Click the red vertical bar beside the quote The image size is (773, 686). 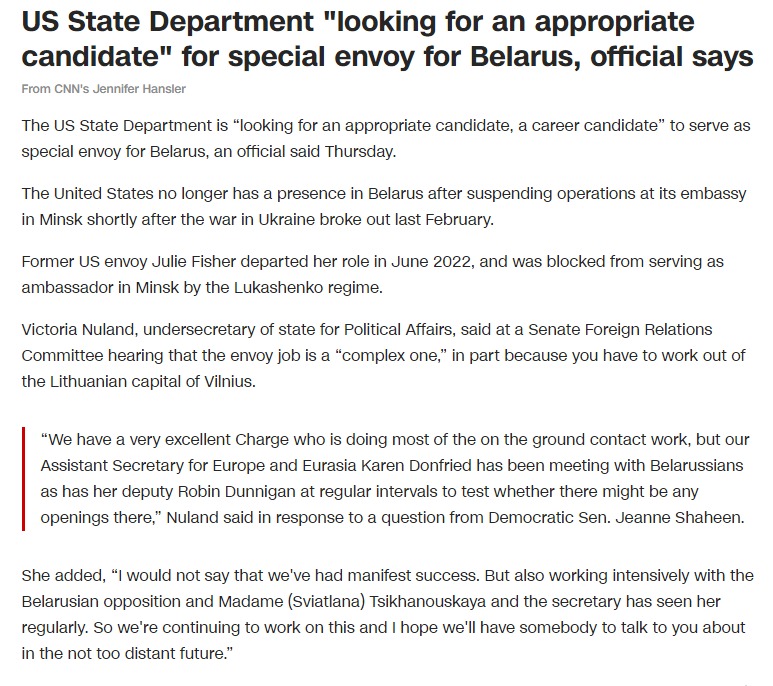(x=23, y=479)
